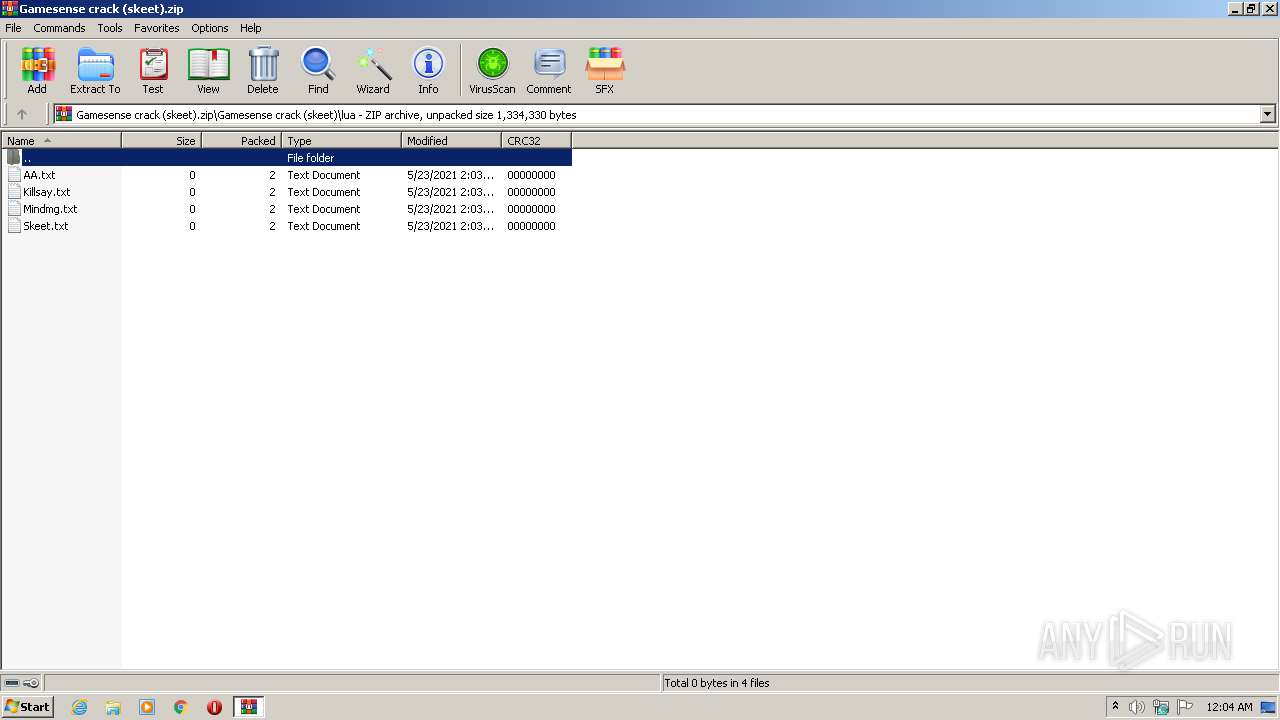Screen dimensions: 1280x720
Task: Open the Windows Start button
Action: (x=27, y=707)
